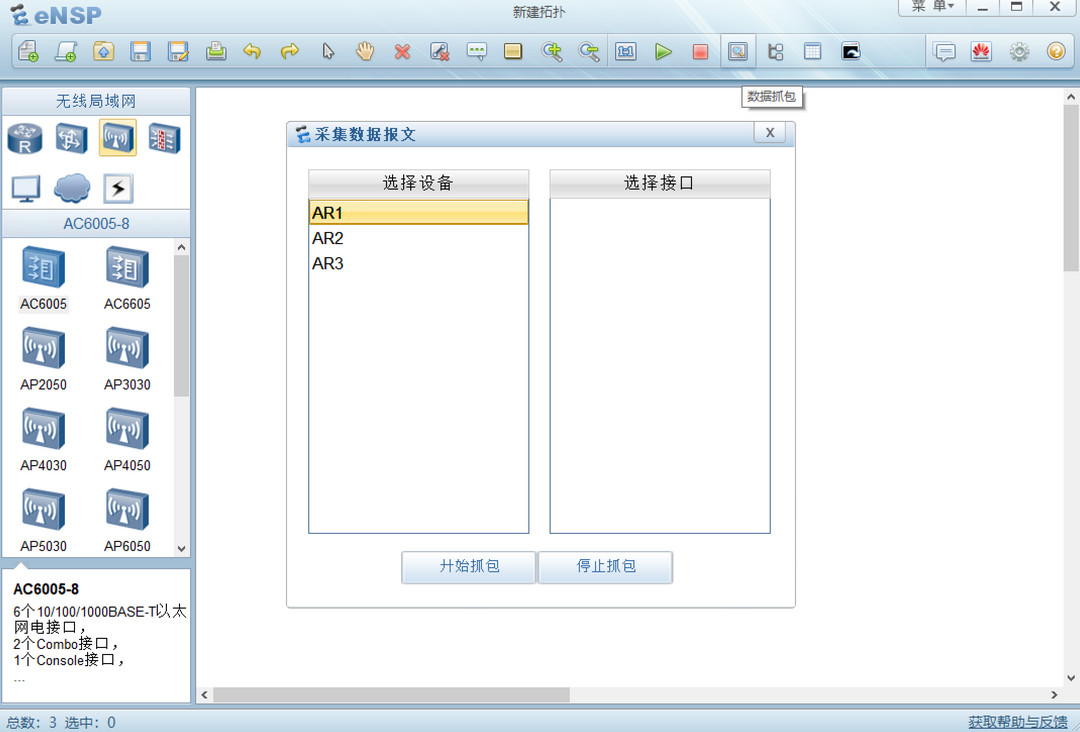Screen dimensions: 1080x732
Task: Select the Router device category
Action: [x=24, y=138]
